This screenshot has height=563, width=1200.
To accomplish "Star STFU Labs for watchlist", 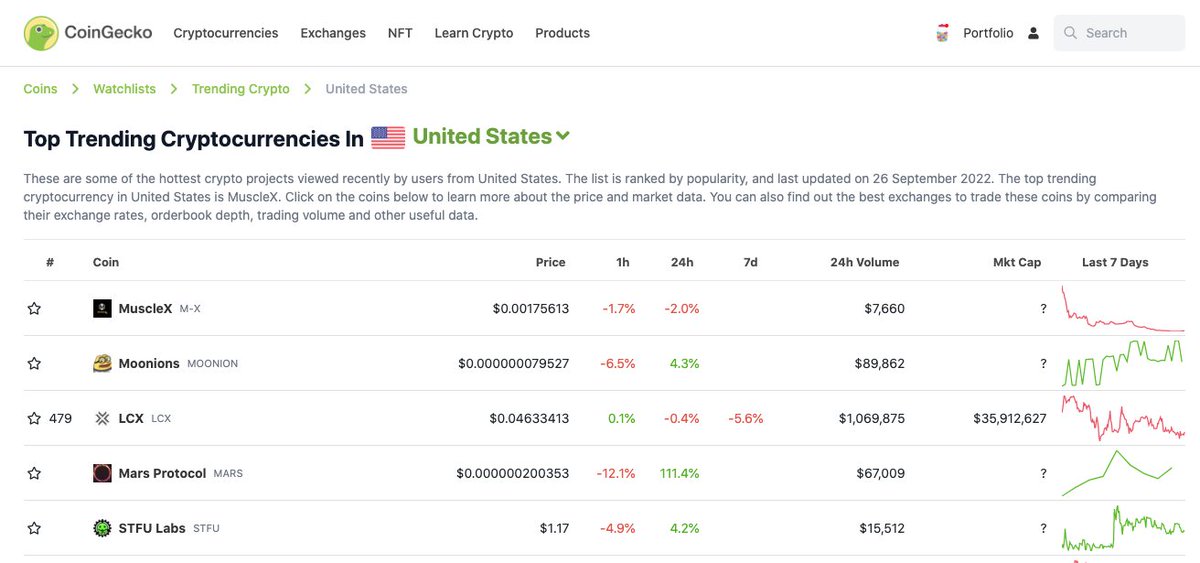I will click(x=34, y=528).
